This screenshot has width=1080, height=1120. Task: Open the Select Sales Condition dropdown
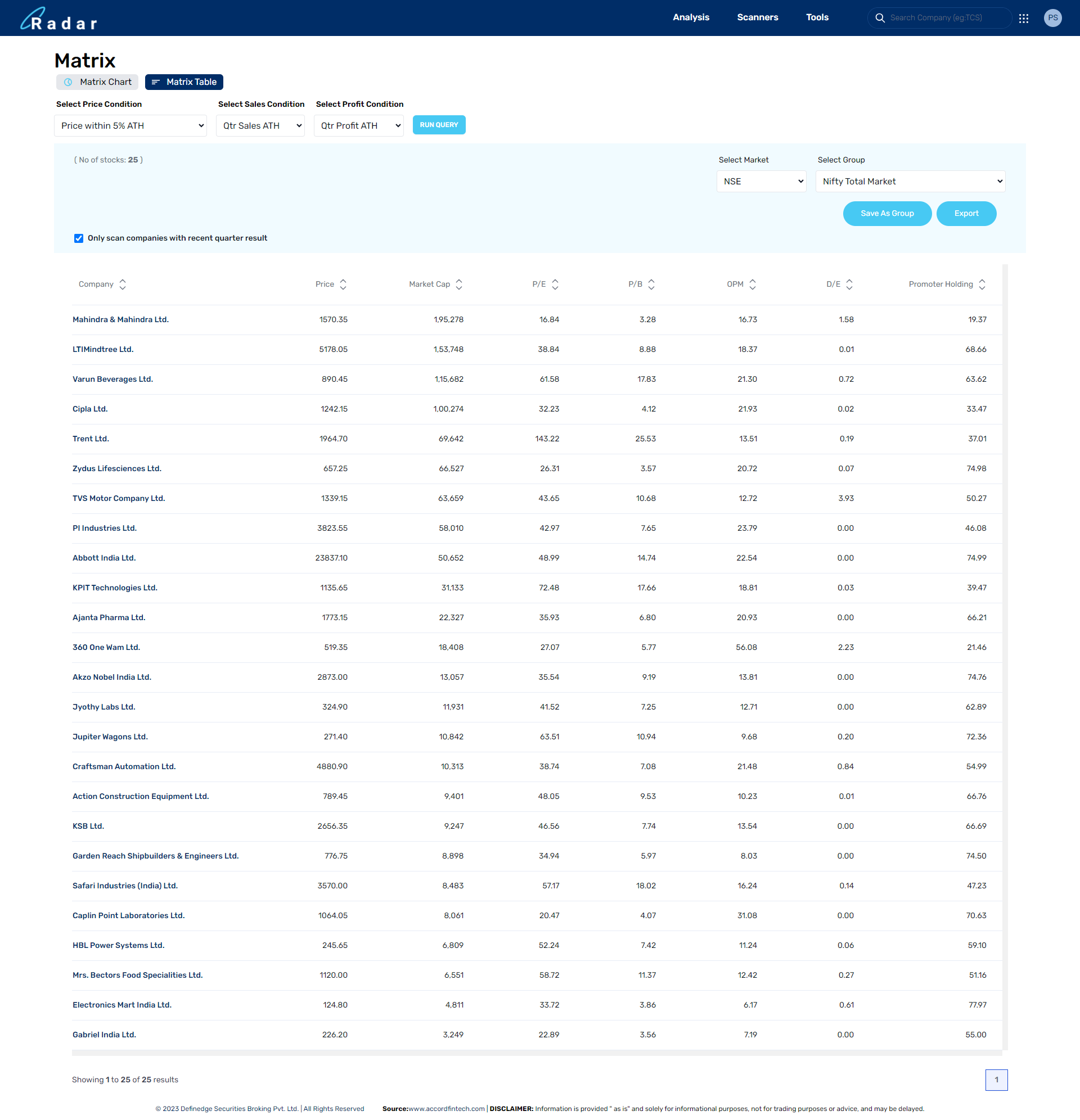point(260,126)
